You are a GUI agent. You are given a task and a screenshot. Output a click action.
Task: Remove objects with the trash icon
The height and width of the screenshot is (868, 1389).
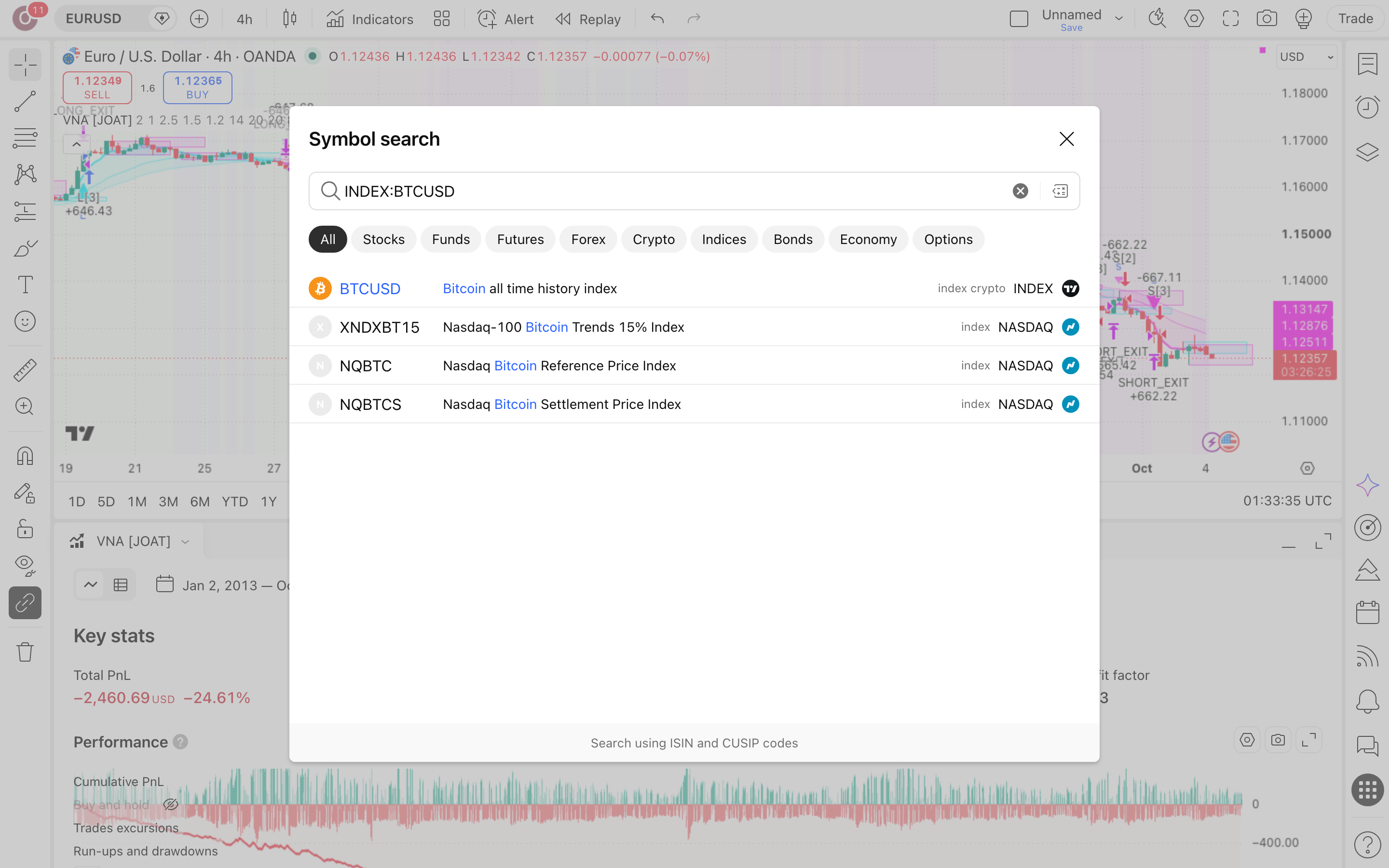[25, 651]
